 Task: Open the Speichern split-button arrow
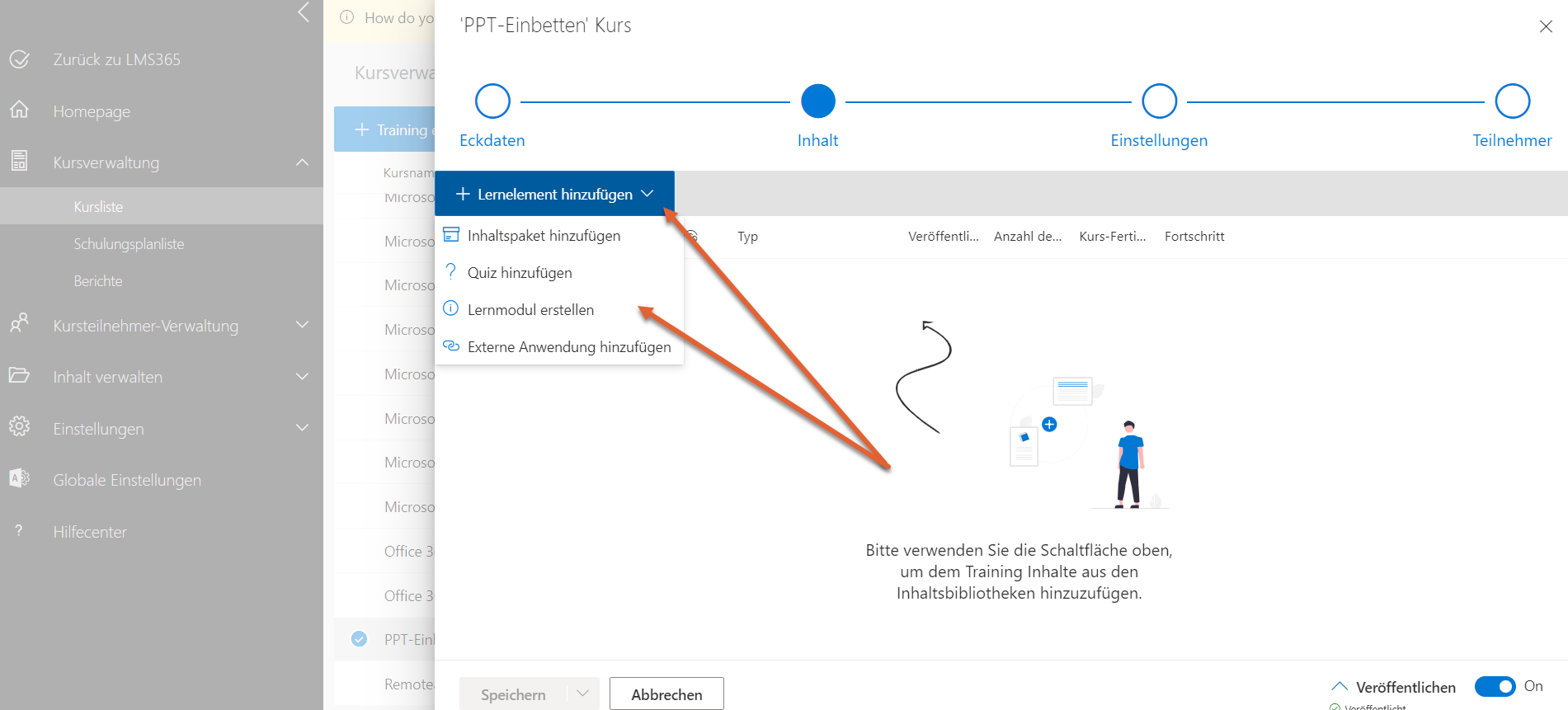[582, 694]
